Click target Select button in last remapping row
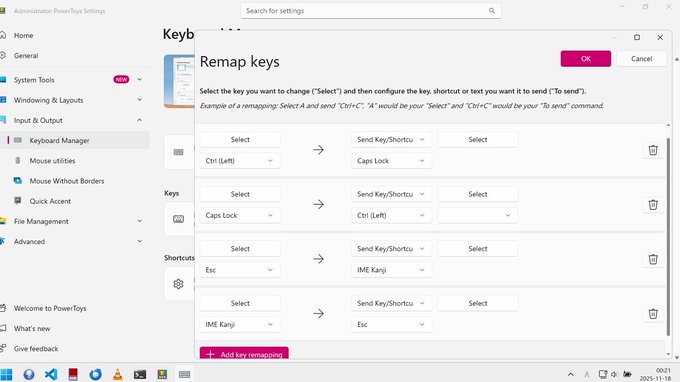Screen dimensions: 680x382 pos(477,304)
